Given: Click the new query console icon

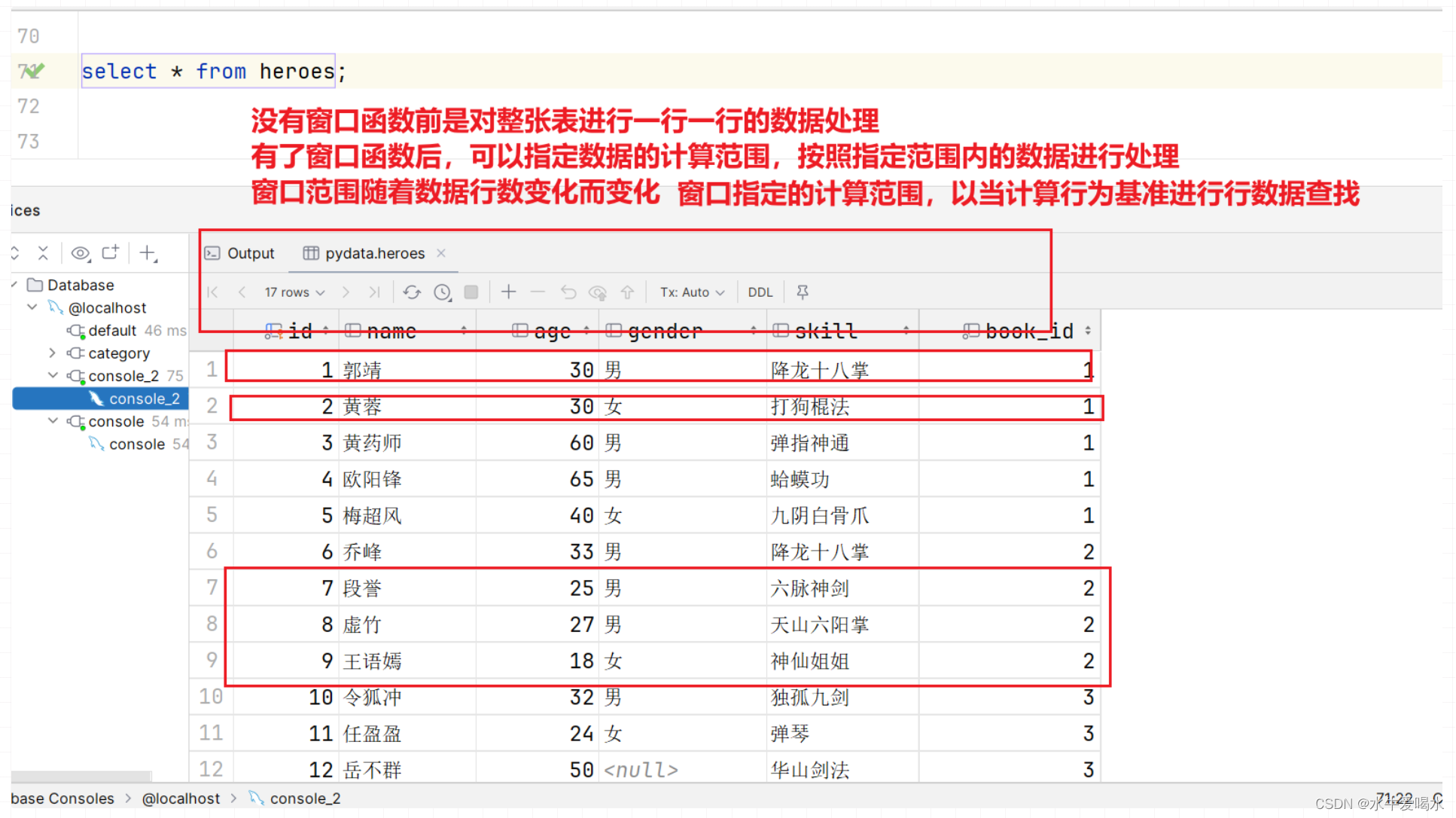Looking at the screenshot, I should (x=111, y=253).
